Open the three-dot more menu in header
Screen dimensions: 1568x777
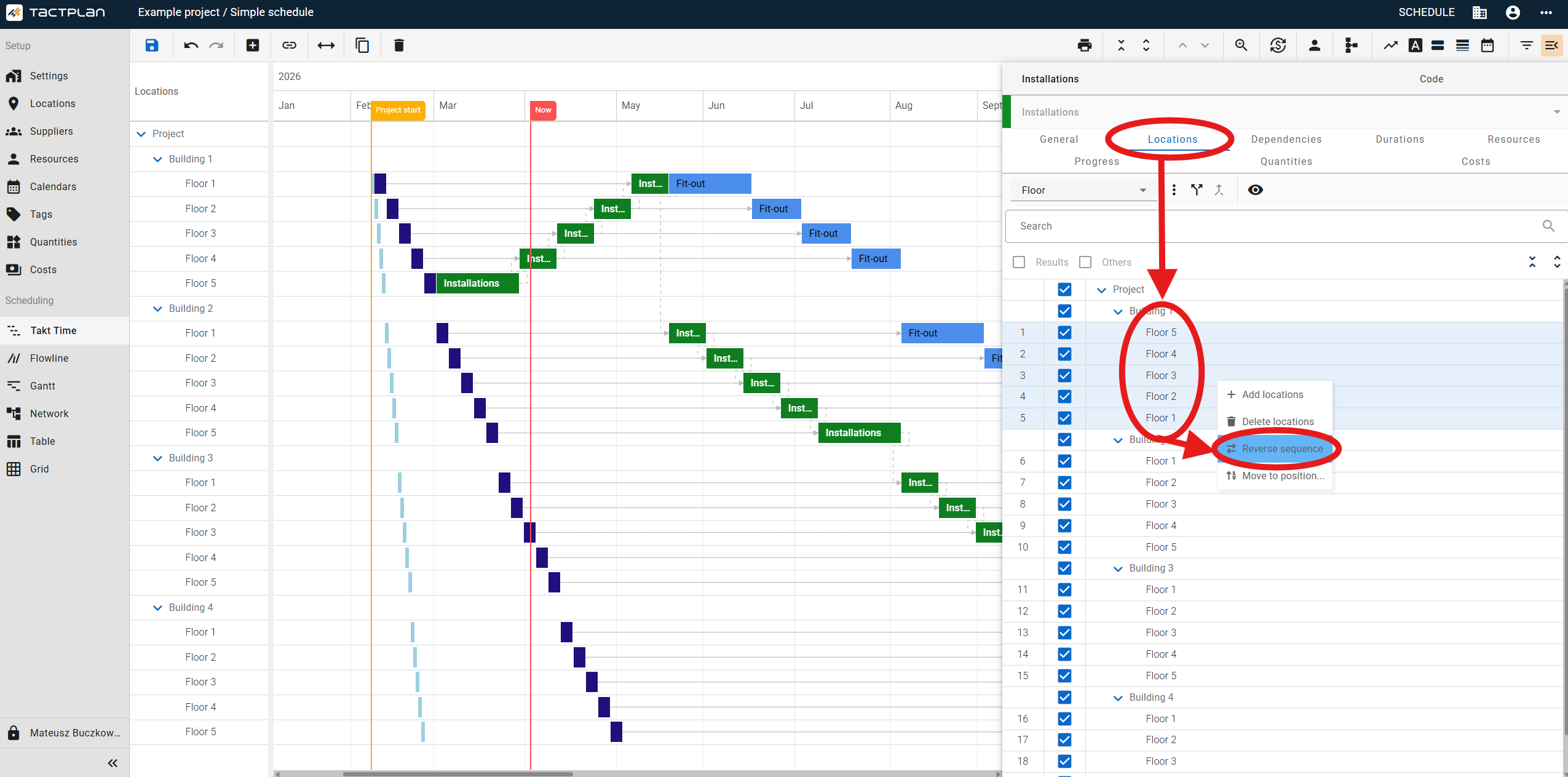(1546, 12)
